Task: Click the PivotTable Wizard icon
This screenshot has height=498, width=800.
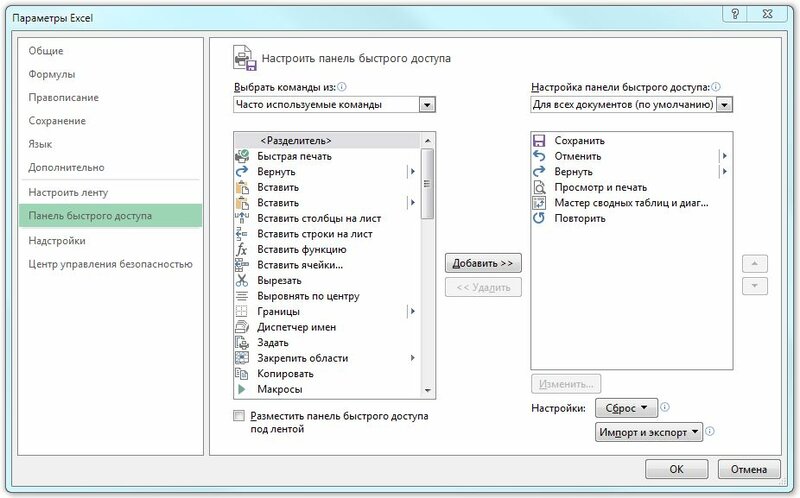Action: point(539,203)
